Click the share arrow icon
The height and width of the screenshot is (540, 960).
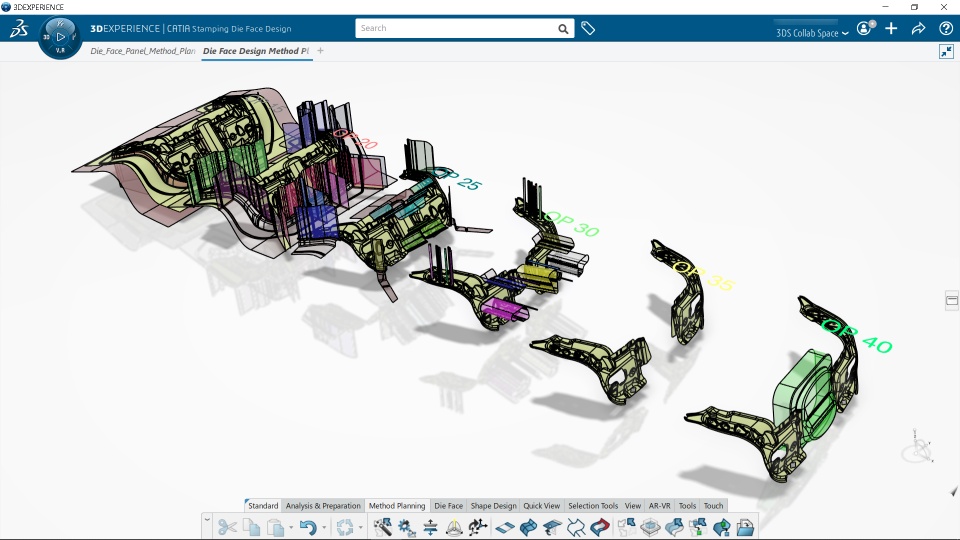click(918, 28)
